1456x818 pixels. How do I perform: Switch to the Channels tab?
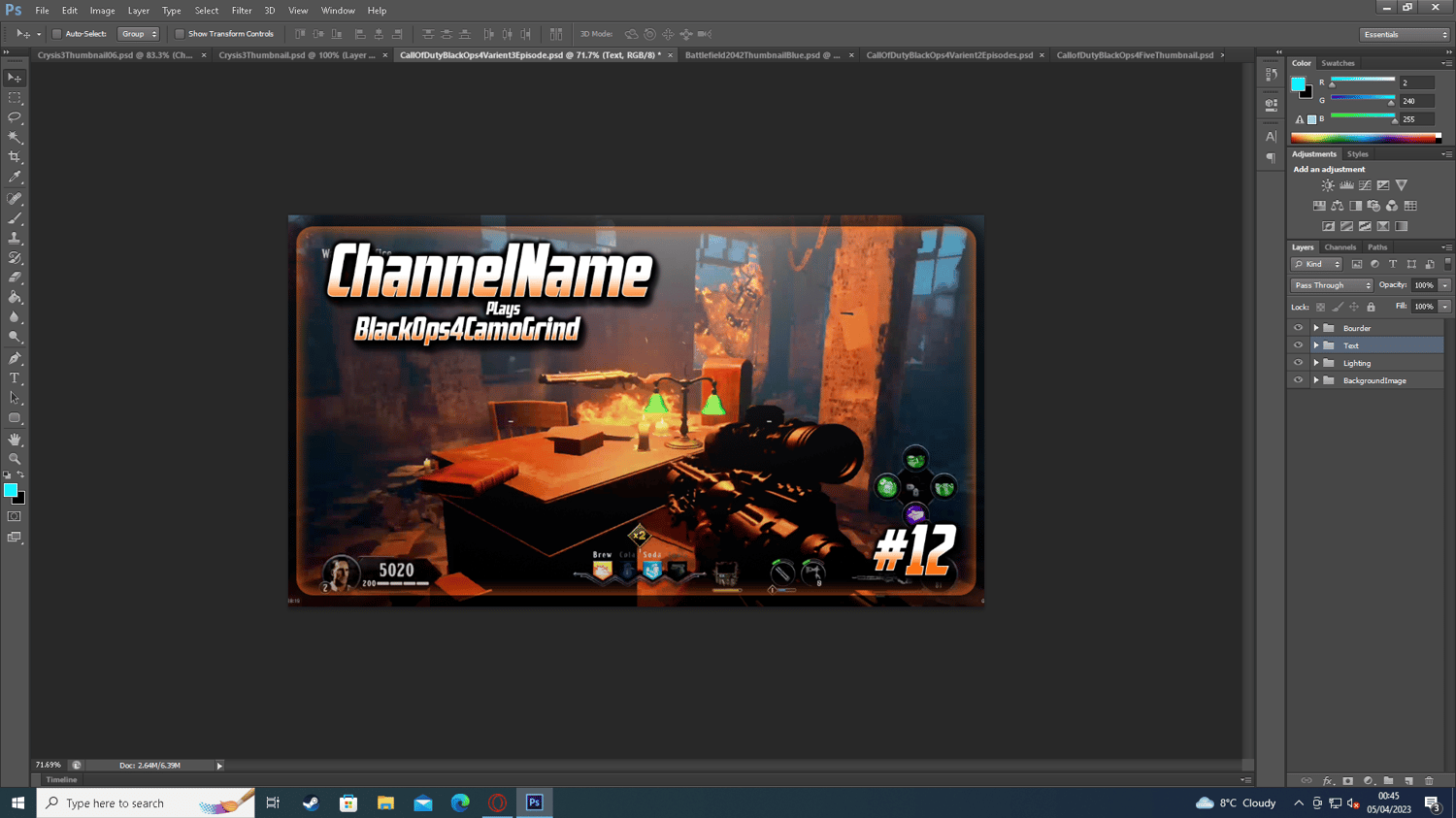[1340, 247]
